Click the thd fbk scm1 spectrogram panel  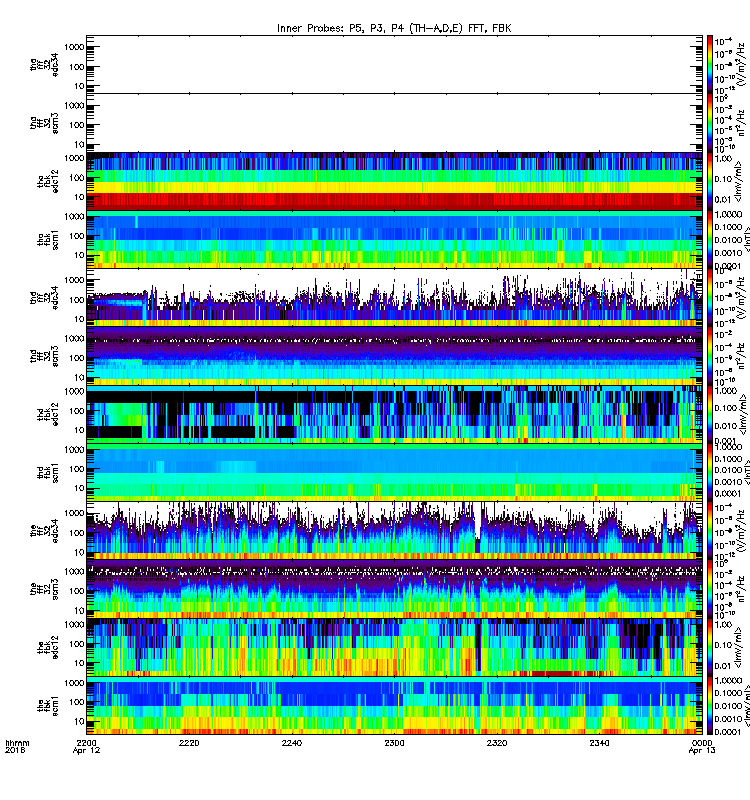click(394, 473)
